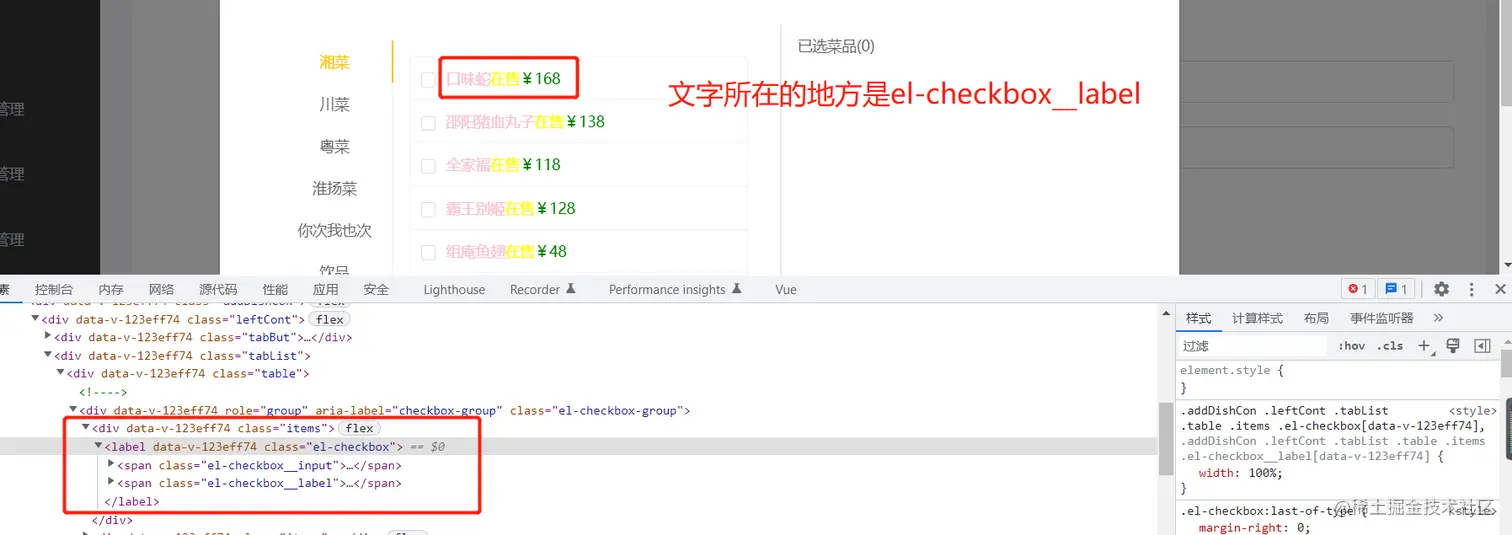Close the DevTools panel
Screen dimensions: 1512x535
coord(1500,289)
